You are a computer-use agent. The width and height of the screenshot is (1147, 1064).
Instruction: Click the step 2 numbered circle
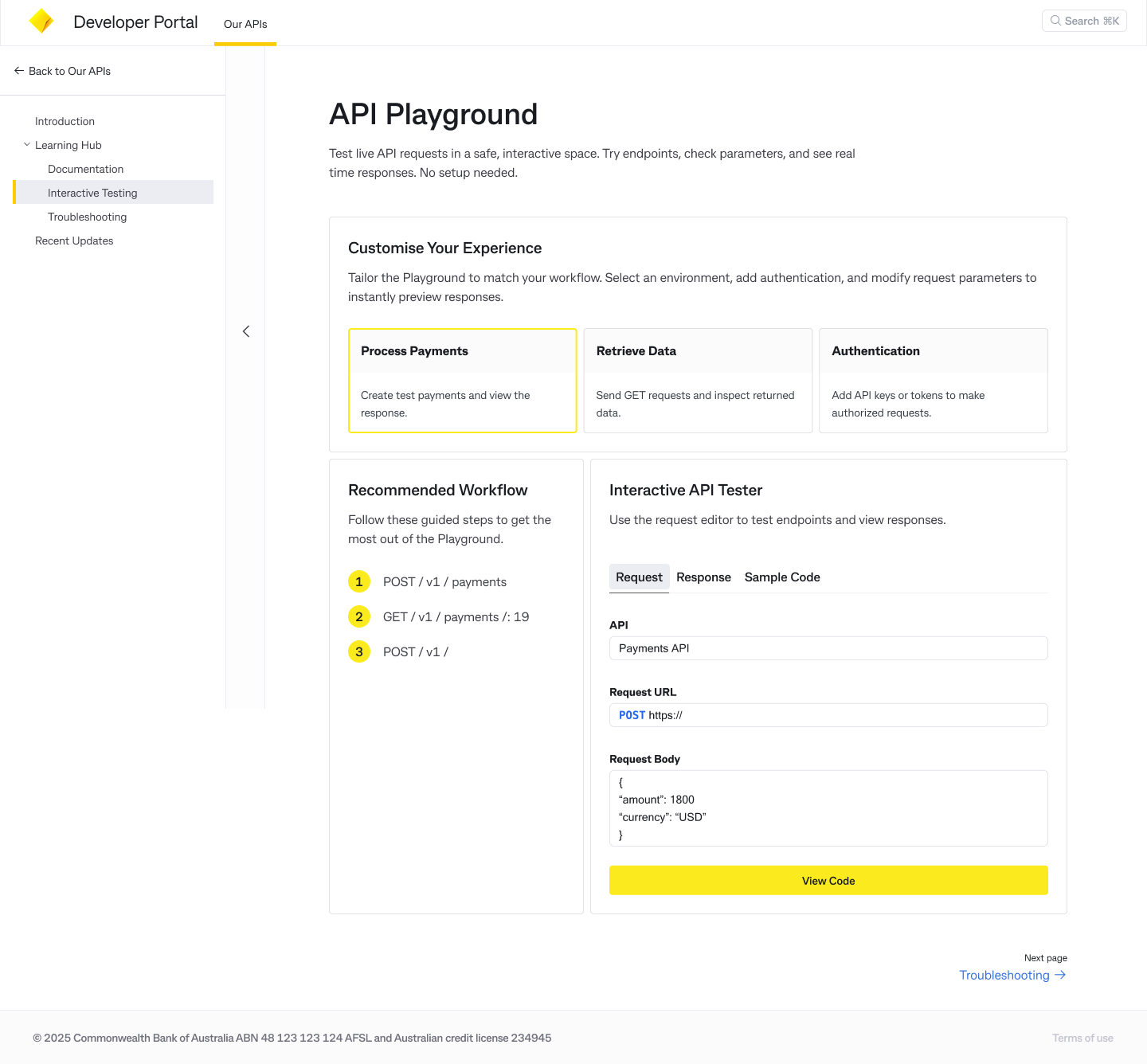(x=359, y=616)
